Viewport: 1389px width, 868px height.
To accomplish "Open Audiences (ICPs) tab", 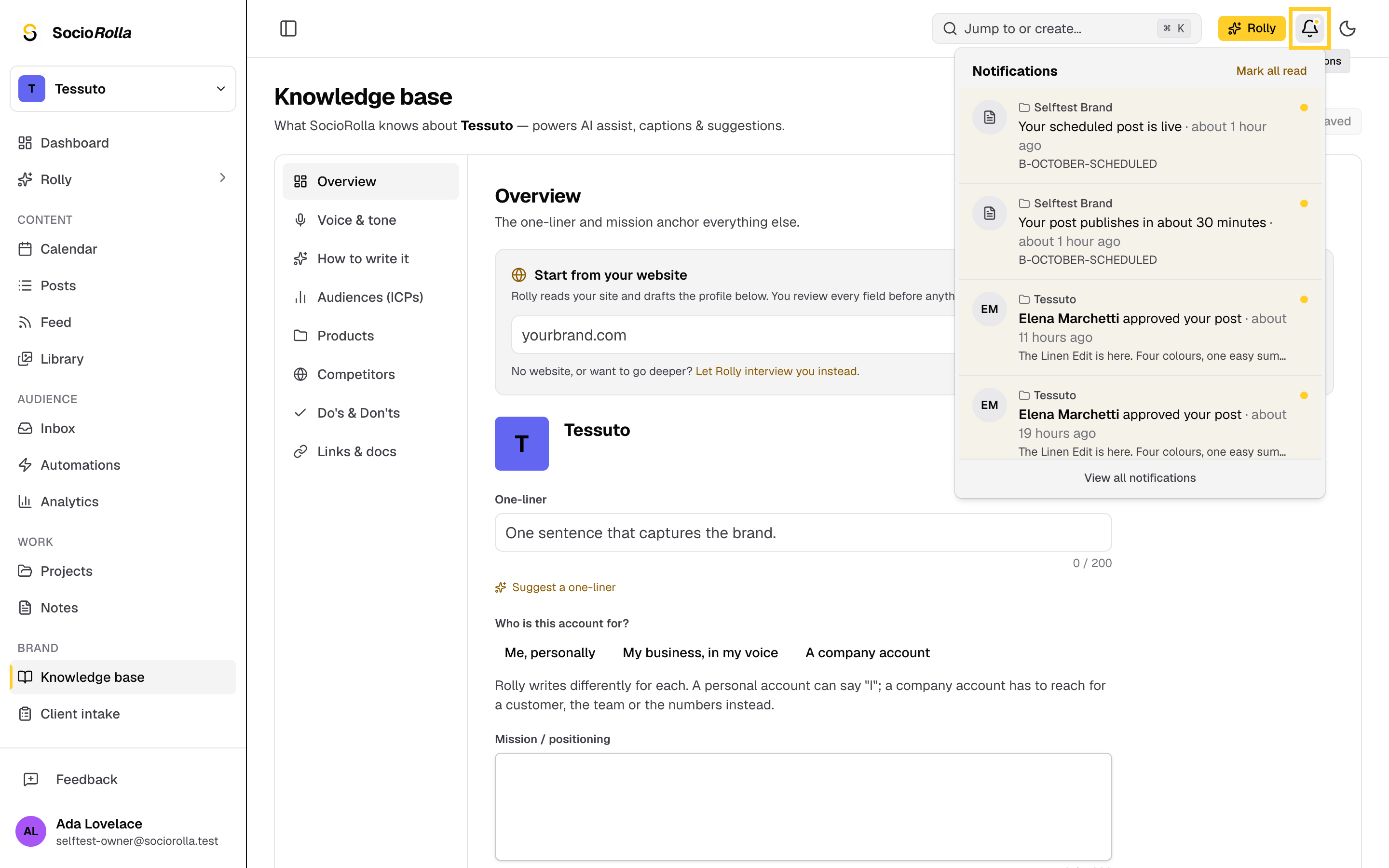I will [371, 297].
